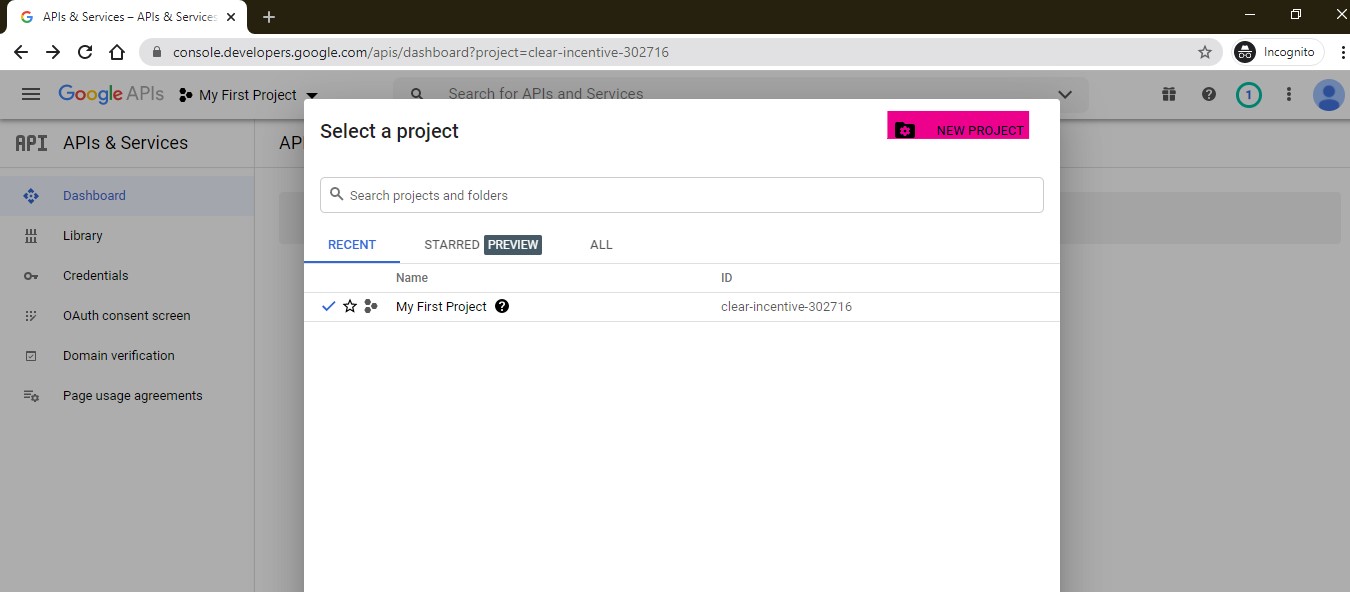Open the help question mark icon
The image size is (1350, 592).
1209,94
